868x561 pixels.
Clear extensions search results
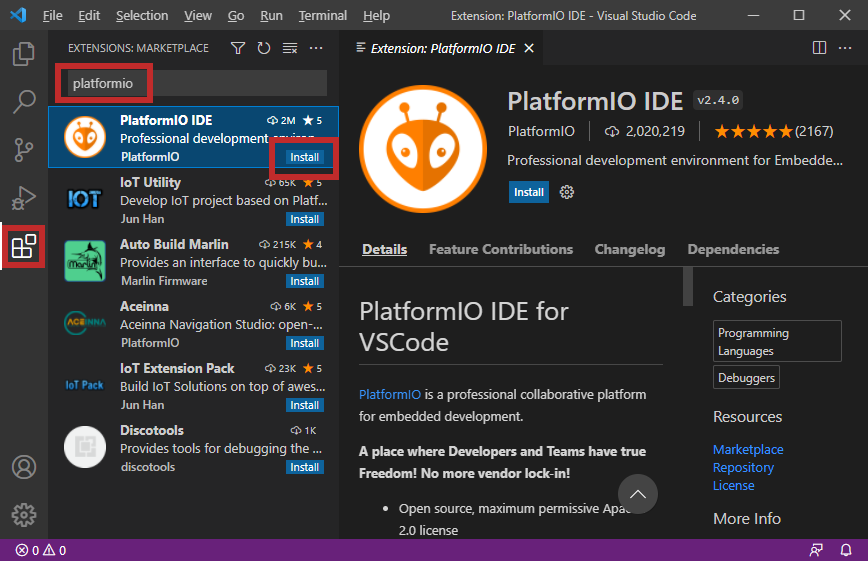290,48
